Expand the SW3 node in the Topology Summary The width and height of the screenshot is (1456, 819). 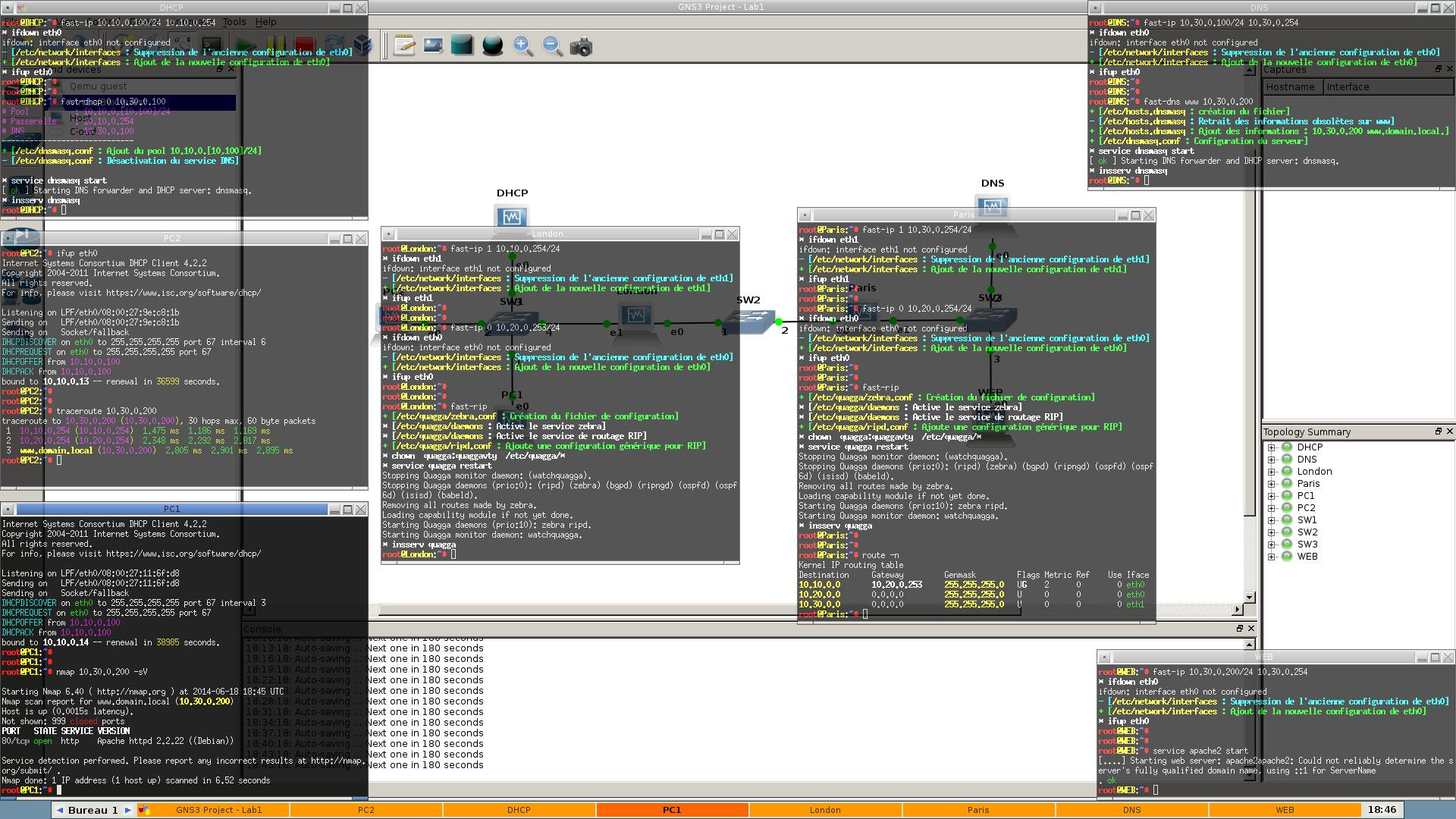pyautogui.click(x=1272, y=544)
